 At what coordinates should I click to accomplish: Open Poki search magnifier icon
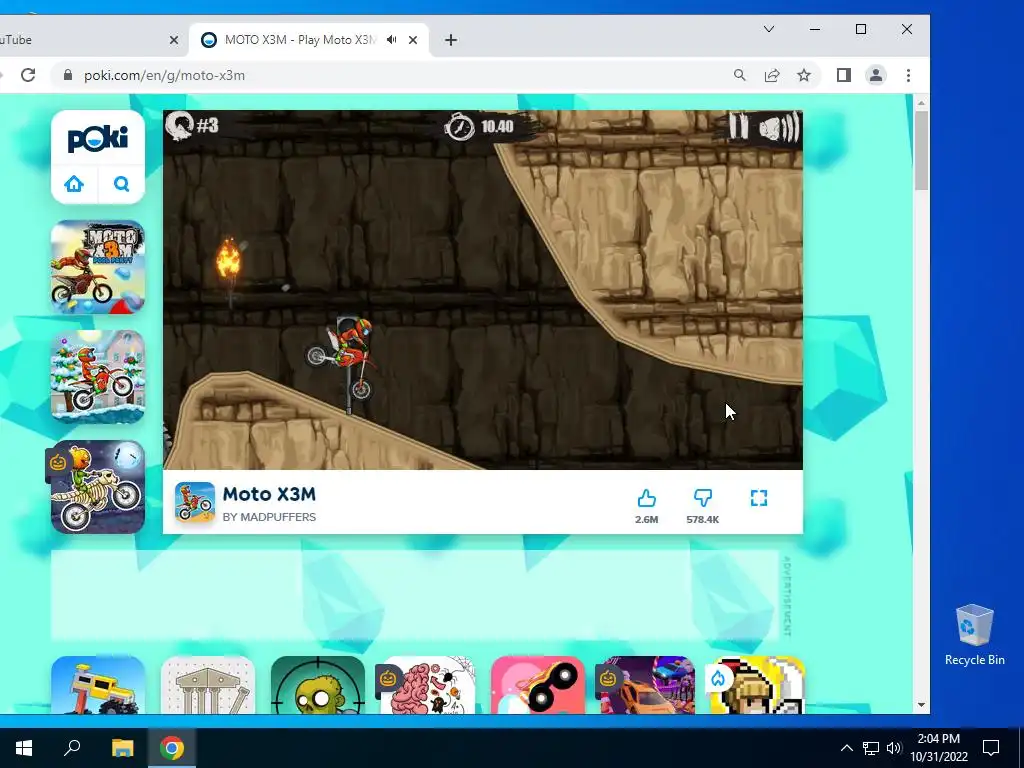tap(121, 184)
